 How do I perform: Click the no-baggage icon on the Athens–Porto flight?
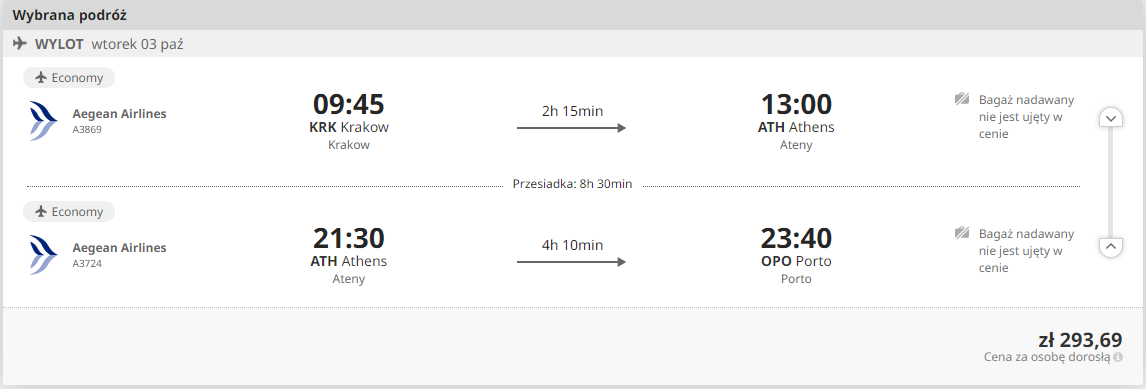(962, 233)
